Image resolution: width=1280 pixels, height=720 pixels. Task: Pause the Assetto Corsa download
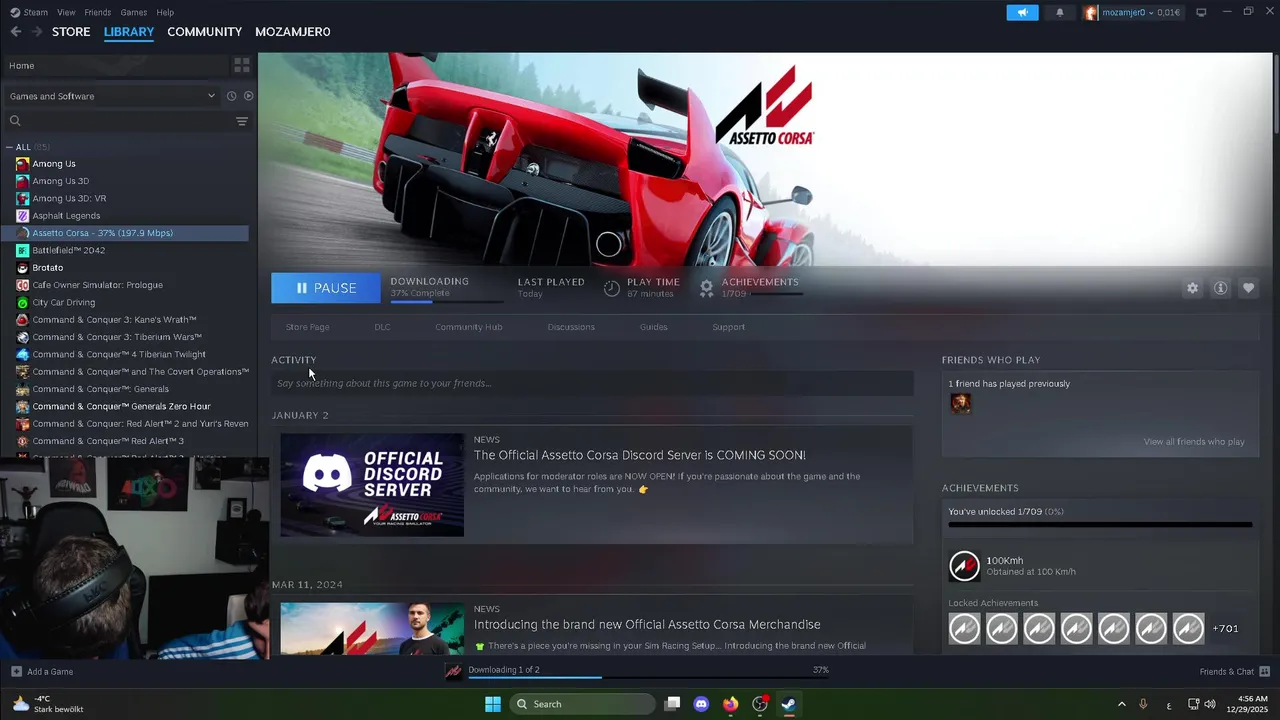click(326, 288)
